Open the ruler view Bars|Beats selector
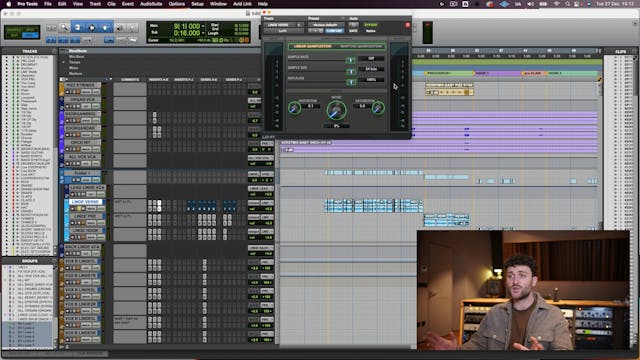 pyautogui.click(x=78, y=51)
